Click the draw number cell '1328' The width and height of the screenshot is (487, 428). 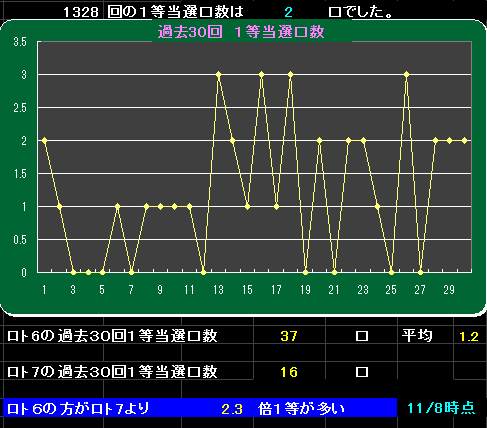pyautogui.click(x=81, y=13)
